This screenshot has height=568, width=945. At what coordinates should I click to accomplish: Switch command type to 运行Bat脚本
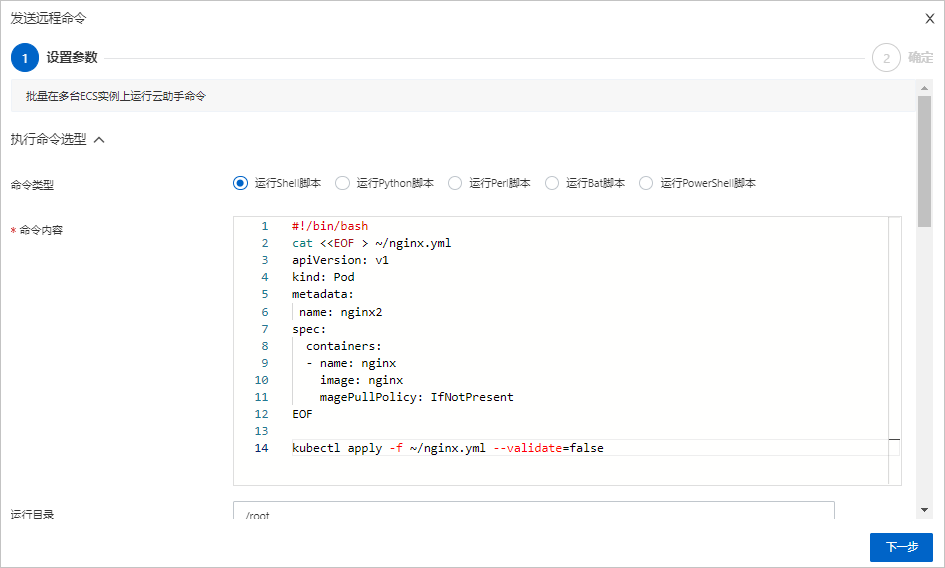click(552, 183)
